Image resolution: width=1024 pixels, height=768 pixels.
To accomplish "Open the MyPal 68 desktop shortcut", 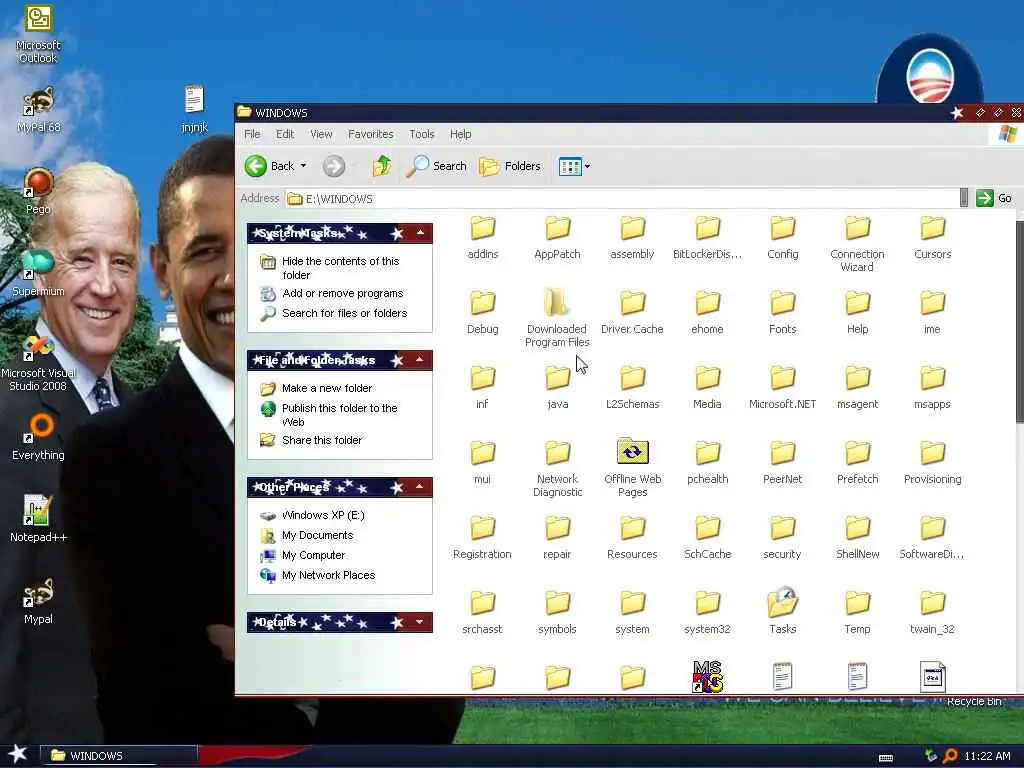I will [38, 109].
